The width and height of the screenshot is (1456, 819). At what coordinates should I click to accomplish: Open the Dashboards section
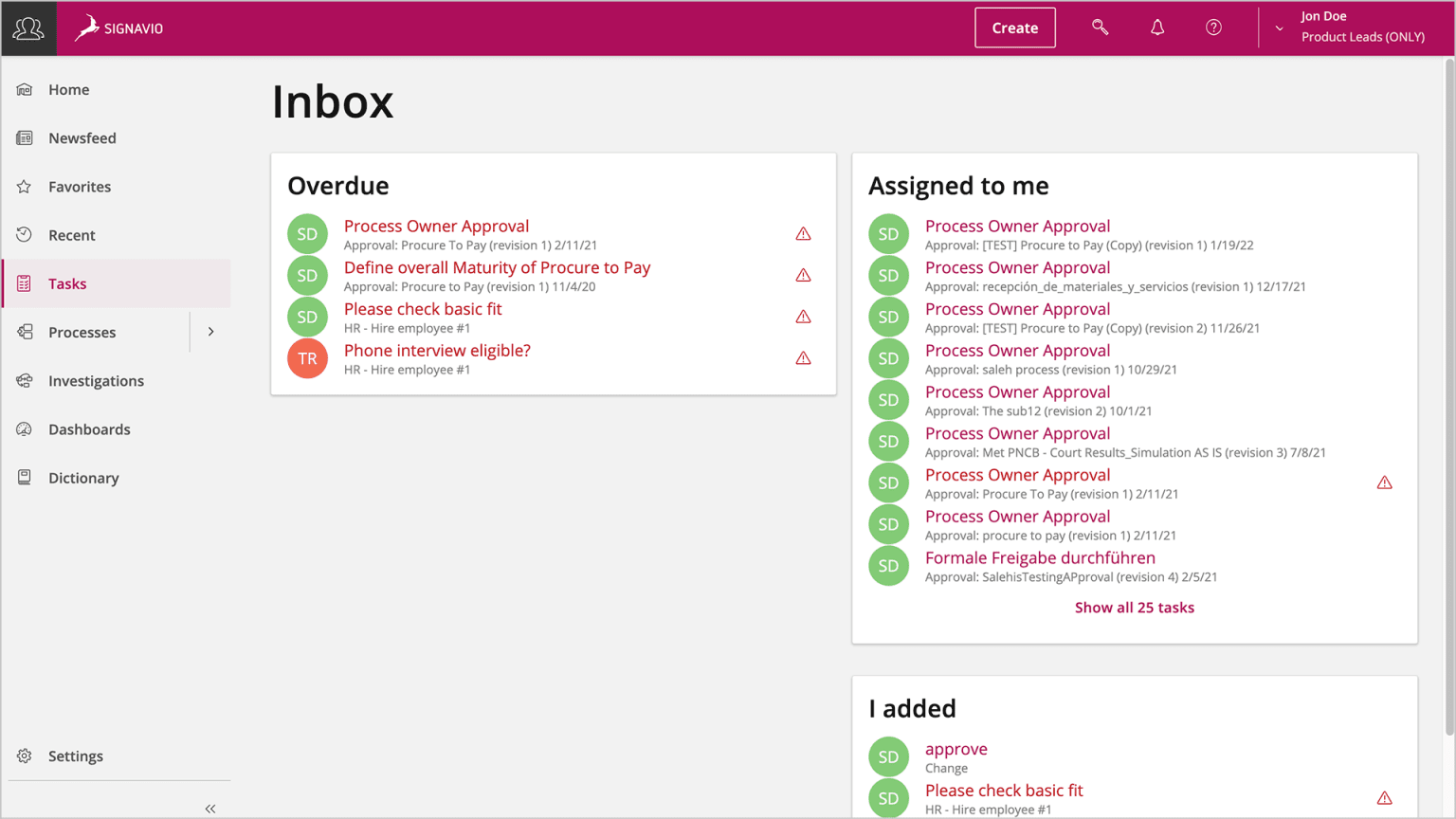pyautogui.click(x=89, y=428)
